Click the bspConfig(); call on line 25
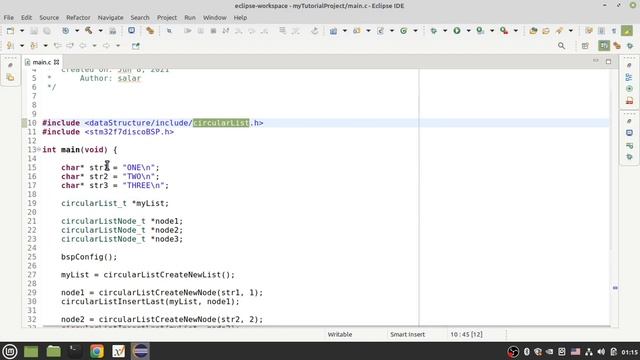 (89, 257)
